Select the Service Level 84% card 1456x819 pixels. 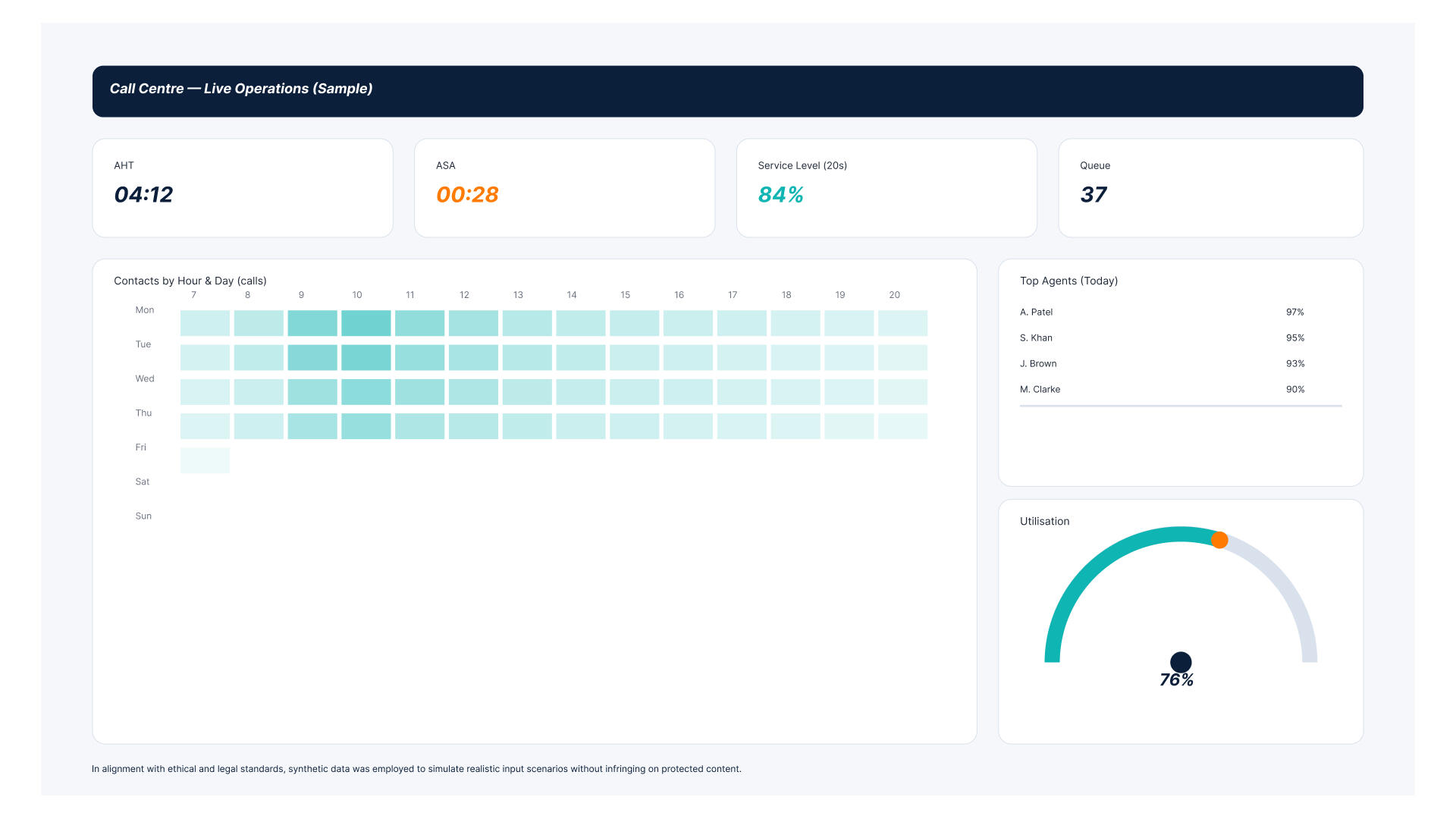pos(886,187)
